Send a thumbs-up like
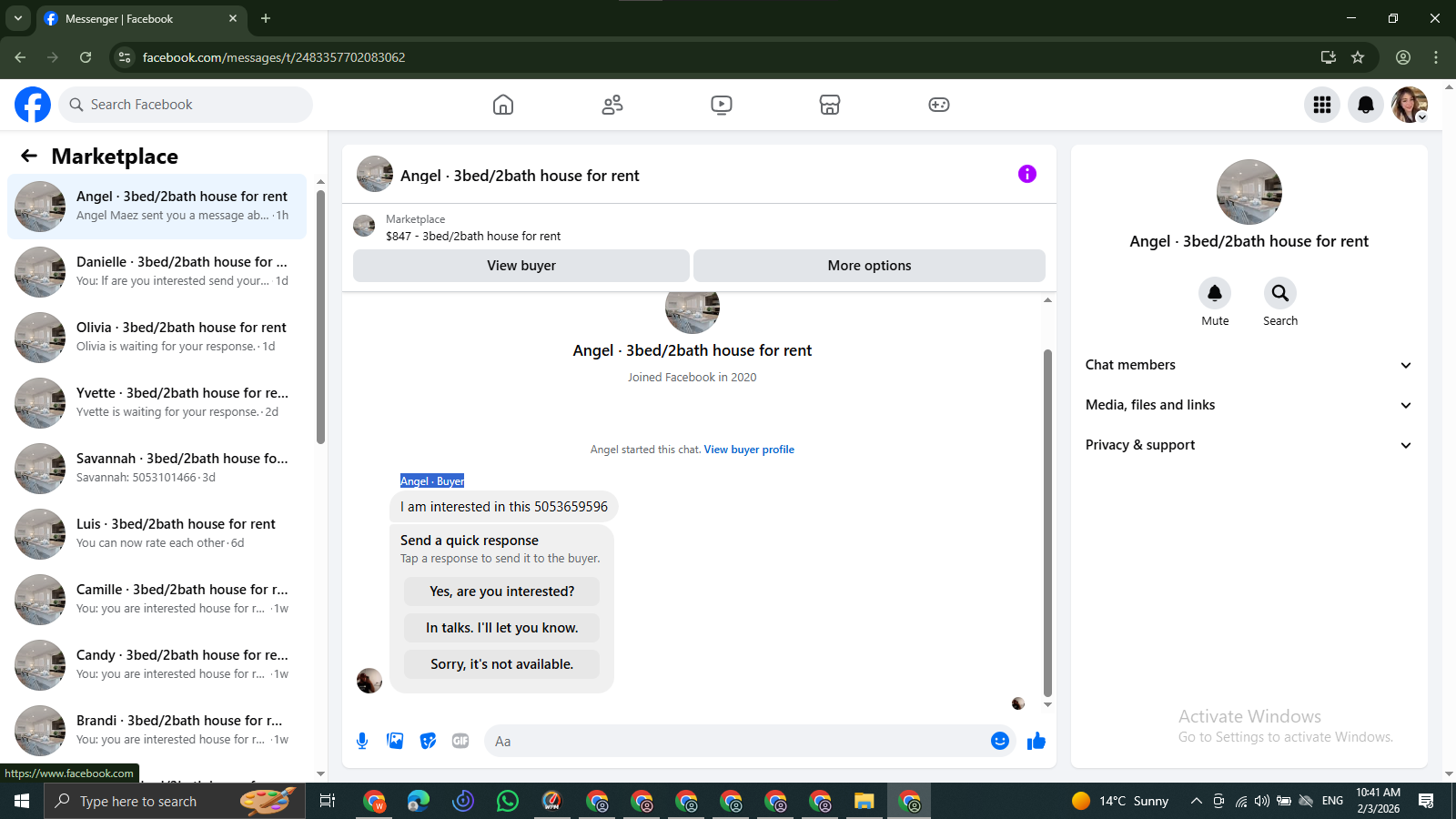The height and width of the screenshot is (819, 1456). pyautogui.click(x=1036, y=741)
